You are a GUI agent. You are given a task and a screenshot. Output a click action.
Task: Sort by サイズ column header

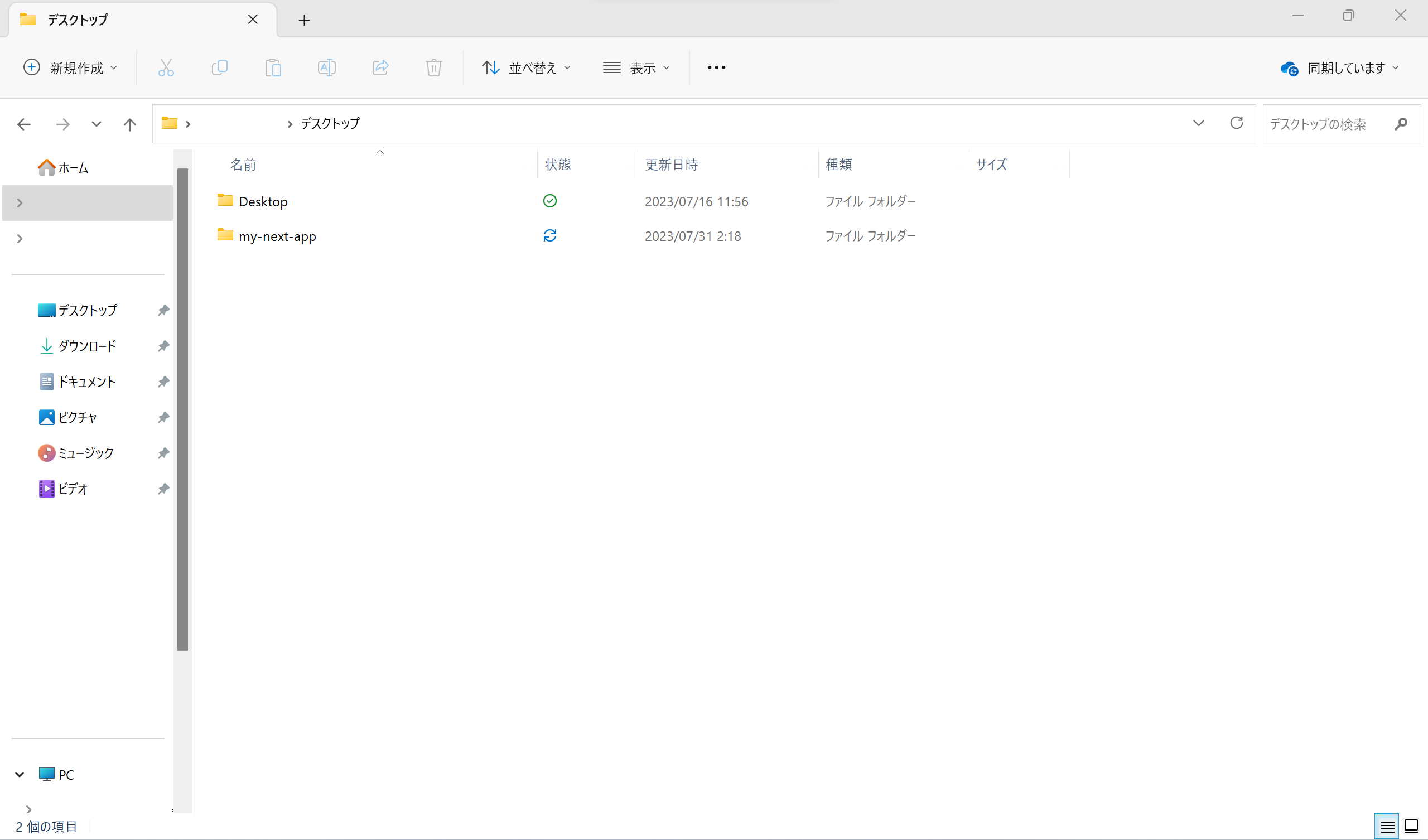pyautogui.click(x=992, y=165)
